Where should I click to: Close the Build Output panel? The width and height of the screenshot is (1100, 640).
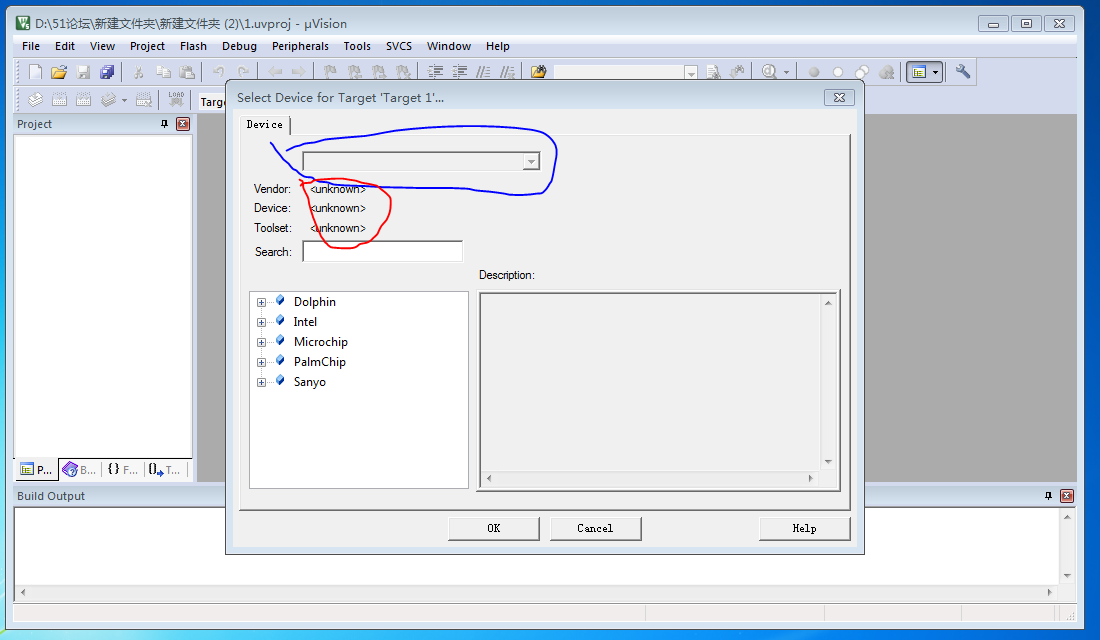pyautogui.click(x=1066, y=495)
